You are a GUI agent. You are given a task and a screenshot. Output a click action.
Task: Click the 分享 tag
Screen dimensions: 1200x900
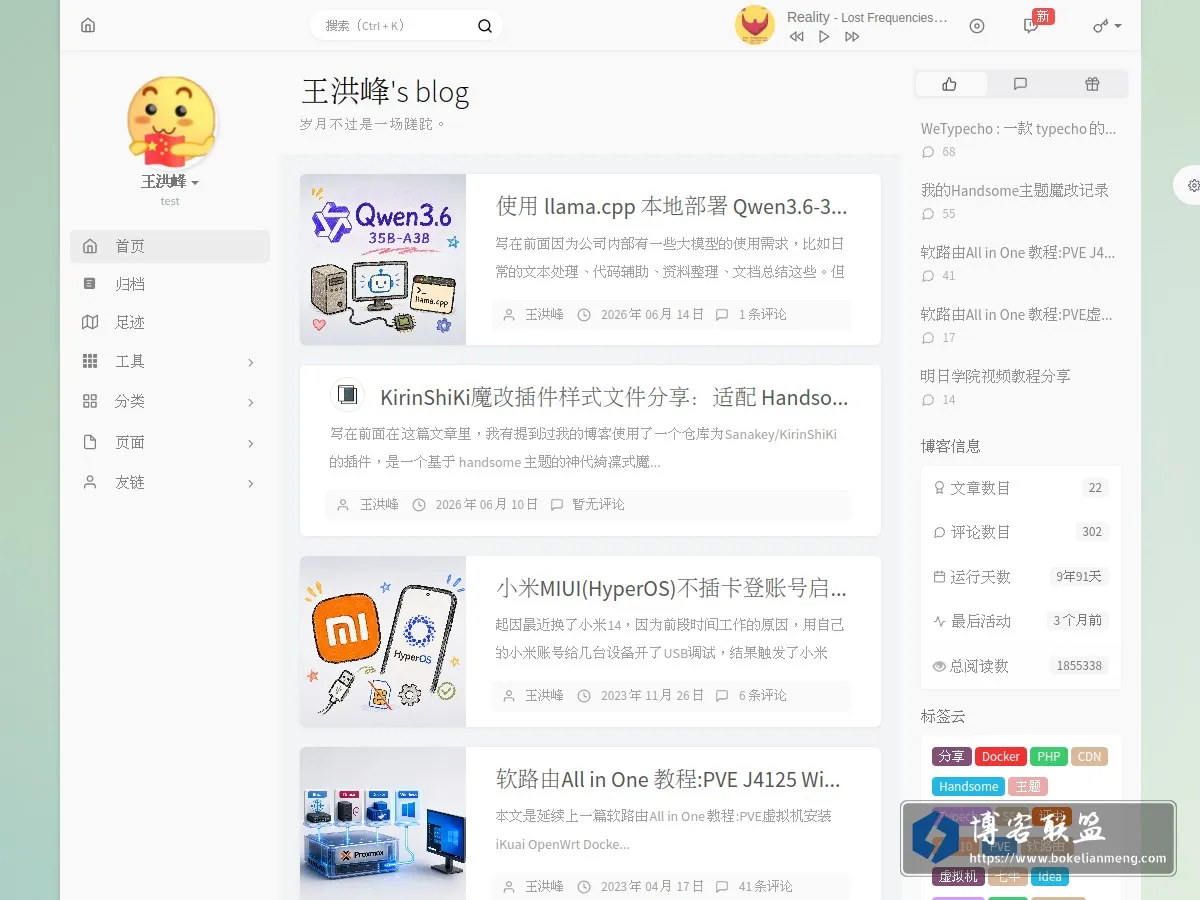click(x=951, y=757)
